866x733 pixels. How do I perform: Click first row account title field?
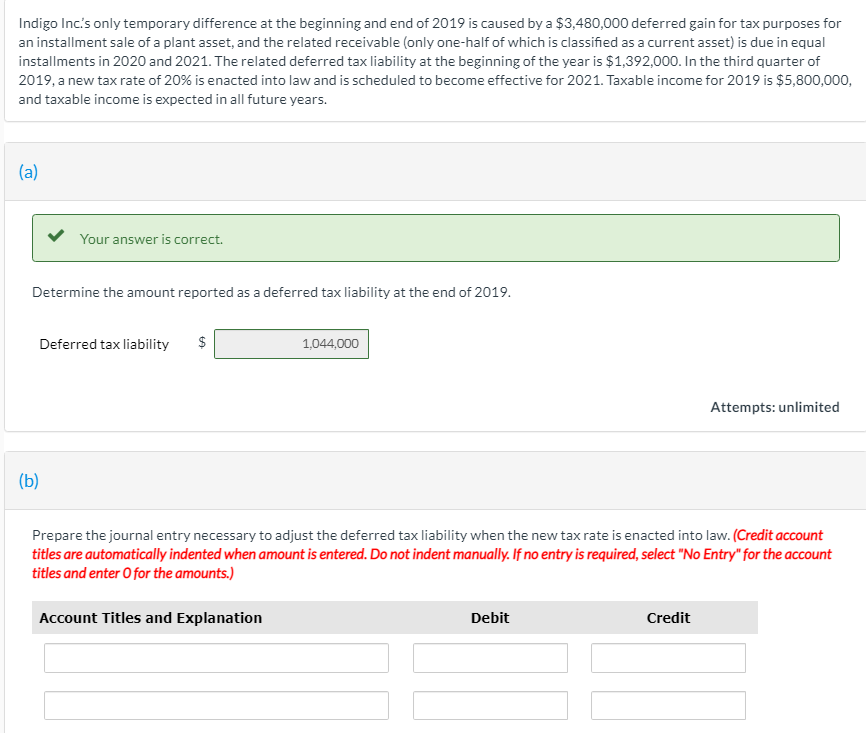pos(216,657)
